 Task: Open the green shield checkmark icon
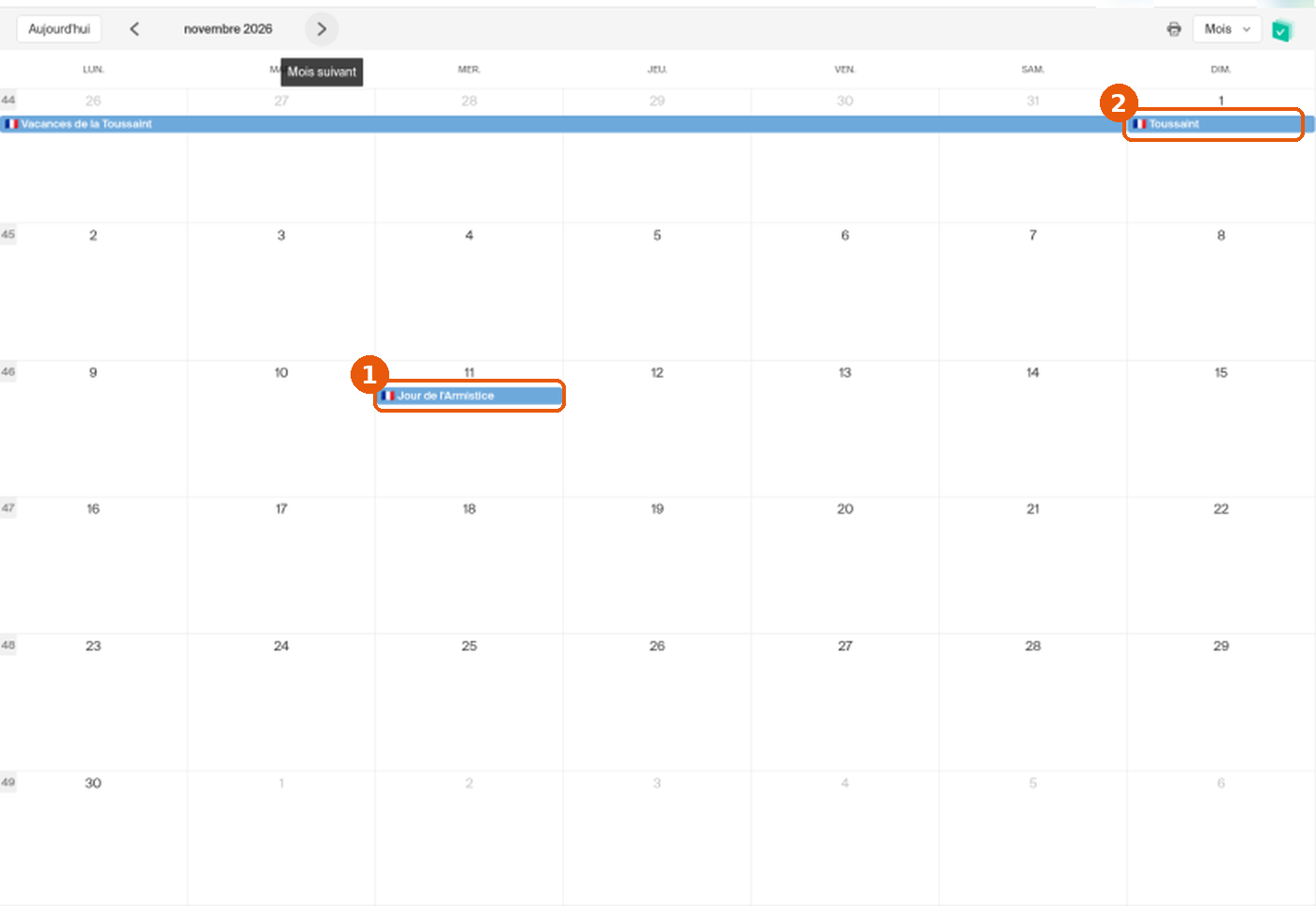[x=1281, y=30]
